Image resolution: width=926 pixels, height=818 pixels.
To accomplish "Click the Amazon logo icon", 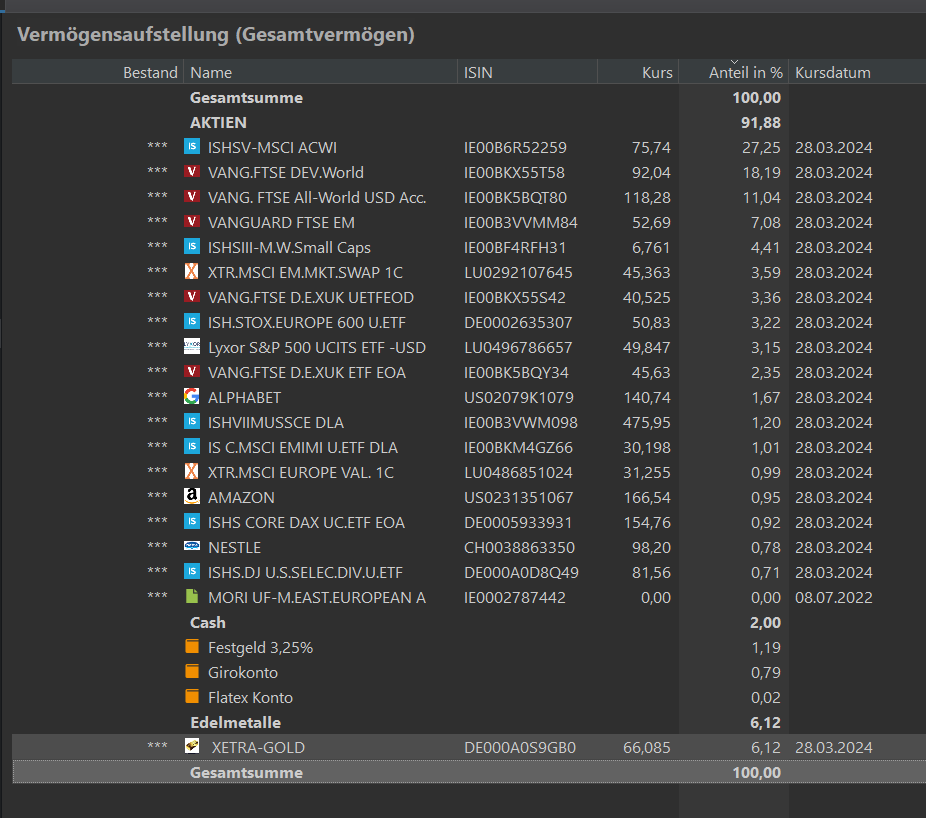I will pyautogui.click(x=192, y=496).
